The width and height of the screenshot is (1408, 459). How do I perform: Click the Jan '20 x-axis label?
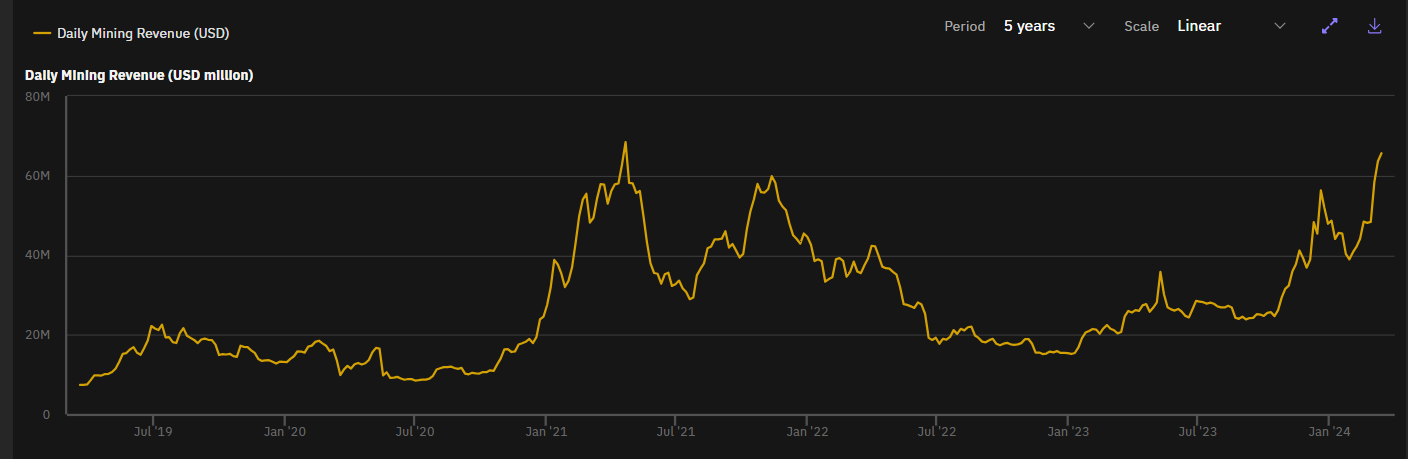click(x=285, y=432)
